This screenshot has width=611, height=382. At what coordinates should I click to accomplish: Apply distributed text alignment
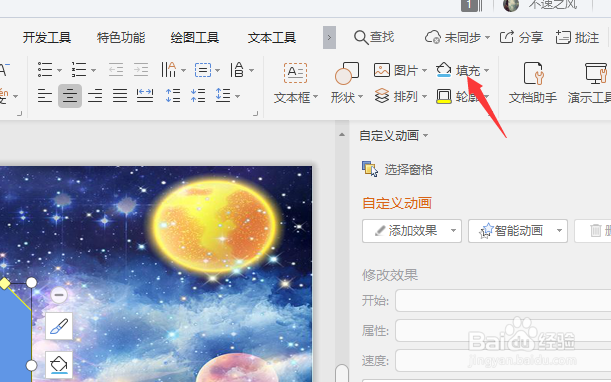[x=145, y=96]
